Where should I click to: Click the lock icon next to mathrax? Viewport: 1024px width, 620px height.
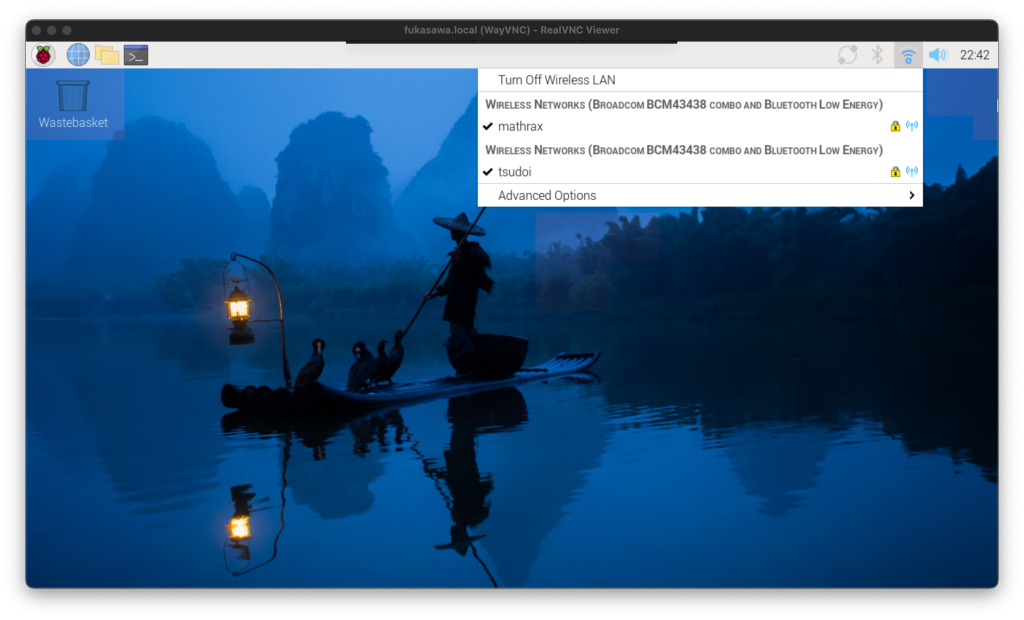pos(895,126)
